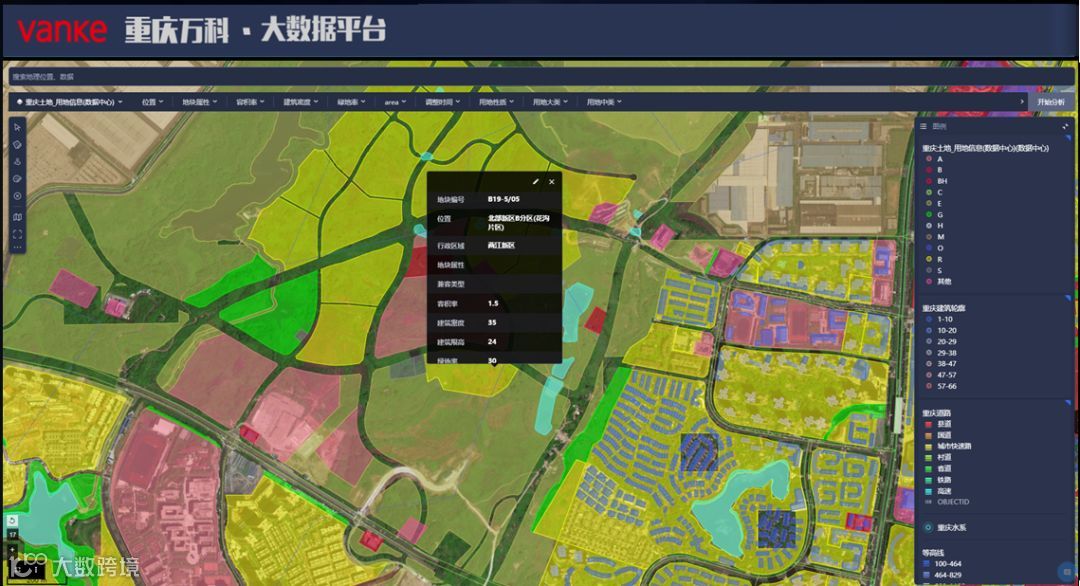Viewport: 1080px width, 586px height.
Task: Select the polygon draw tool in left toolbar
Action: [x=17, y=145]
